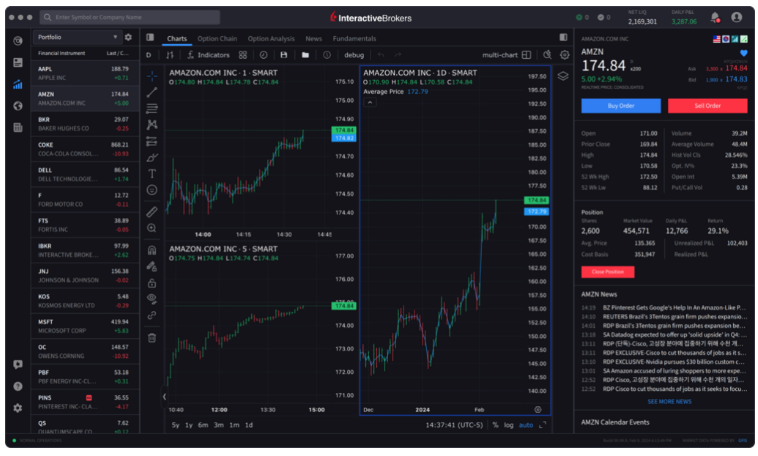758x456 pixels.
Task: Select the crosshair cursor drawing tool
Action: point(152,76)
